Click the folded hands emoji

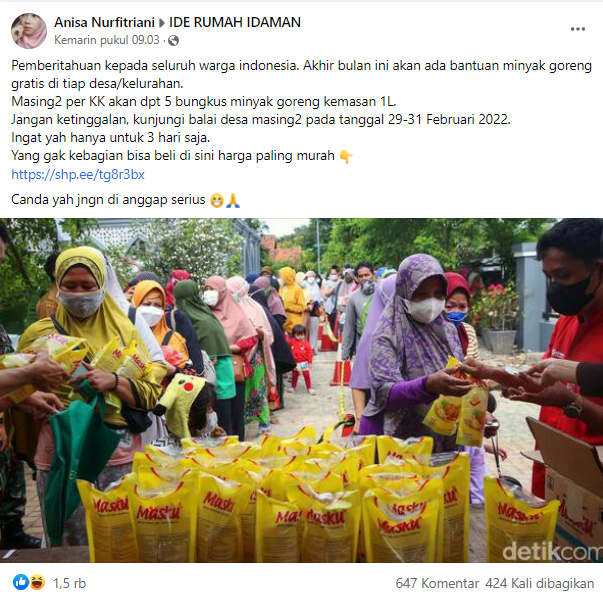(233, 200)
